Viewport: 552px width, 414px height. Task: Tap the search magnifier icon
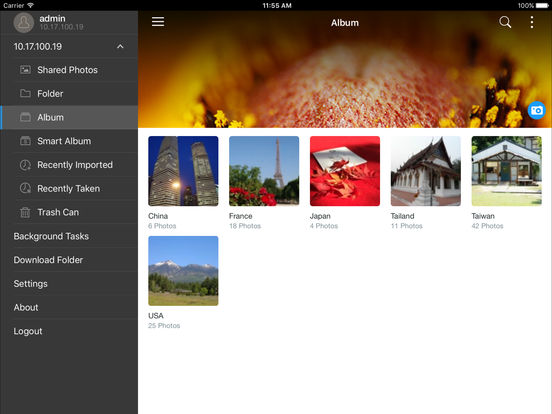[505, 22]
